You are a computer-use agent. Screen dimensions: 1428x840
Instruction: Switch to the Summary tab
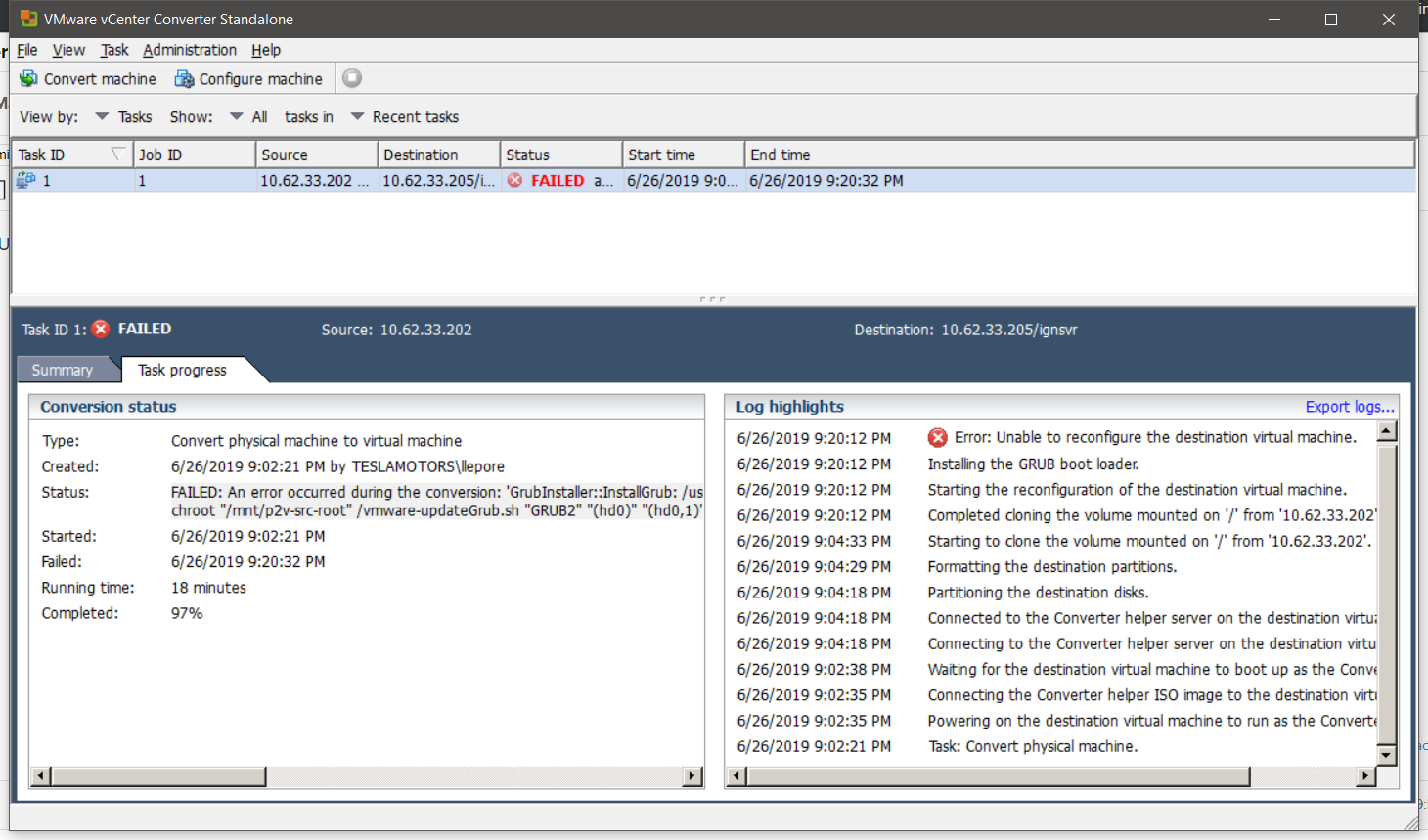[62, 370]
